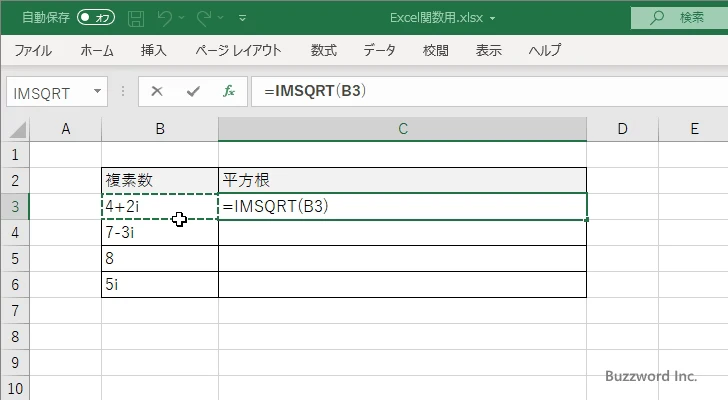Screen dimensions: 728x400
Task: Select row 10 header
Action: coord(15,388)
